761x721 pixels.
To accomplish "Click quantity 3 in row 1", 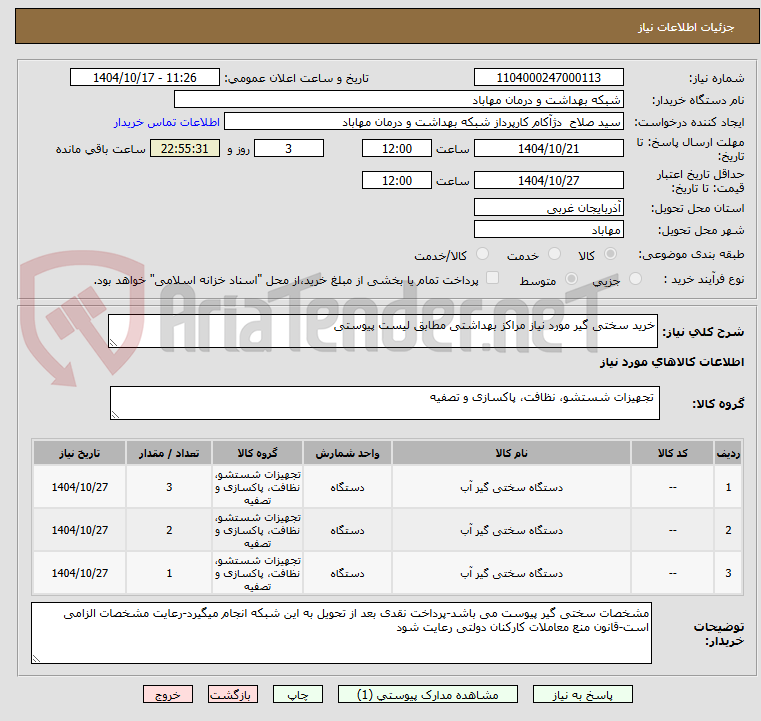I will click(169, 487).
